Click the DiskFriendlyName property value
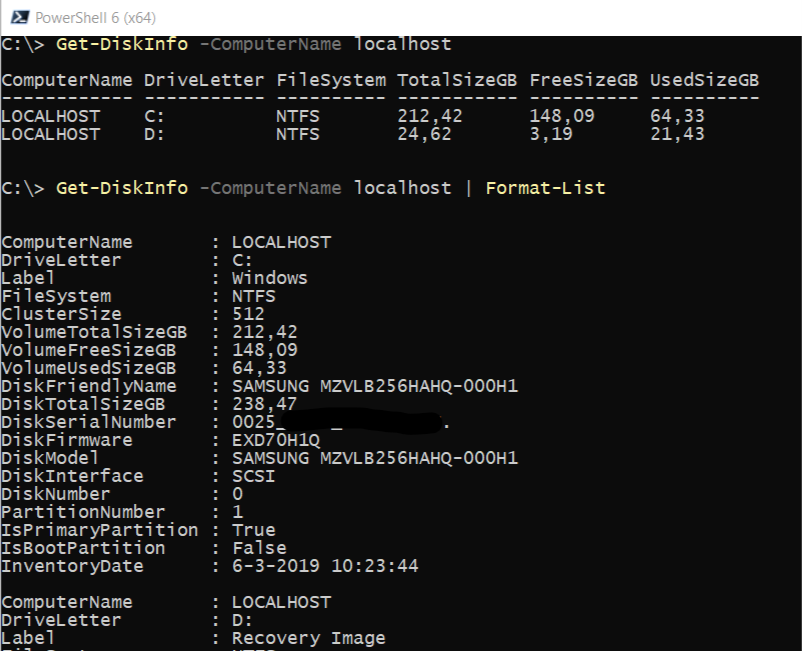The width and height of the screenshot is (802, 651). pyautogui.click(x=374, y=386)
